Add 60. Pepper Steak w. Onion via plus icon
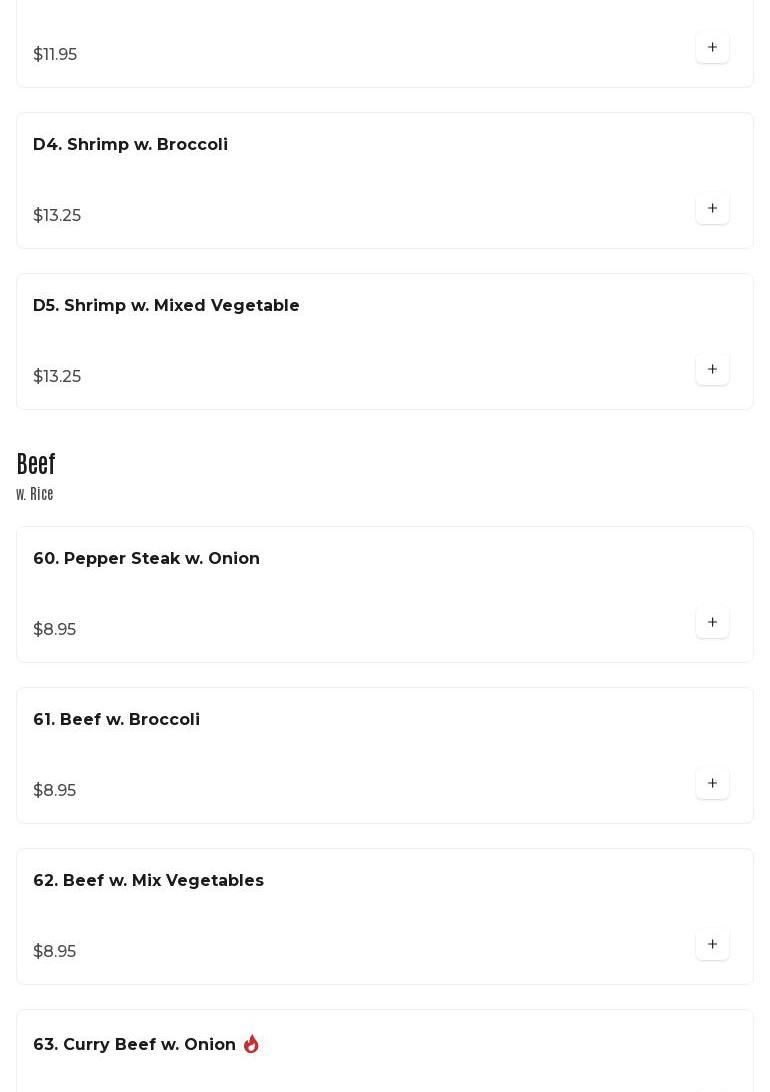 pos(712,622)
